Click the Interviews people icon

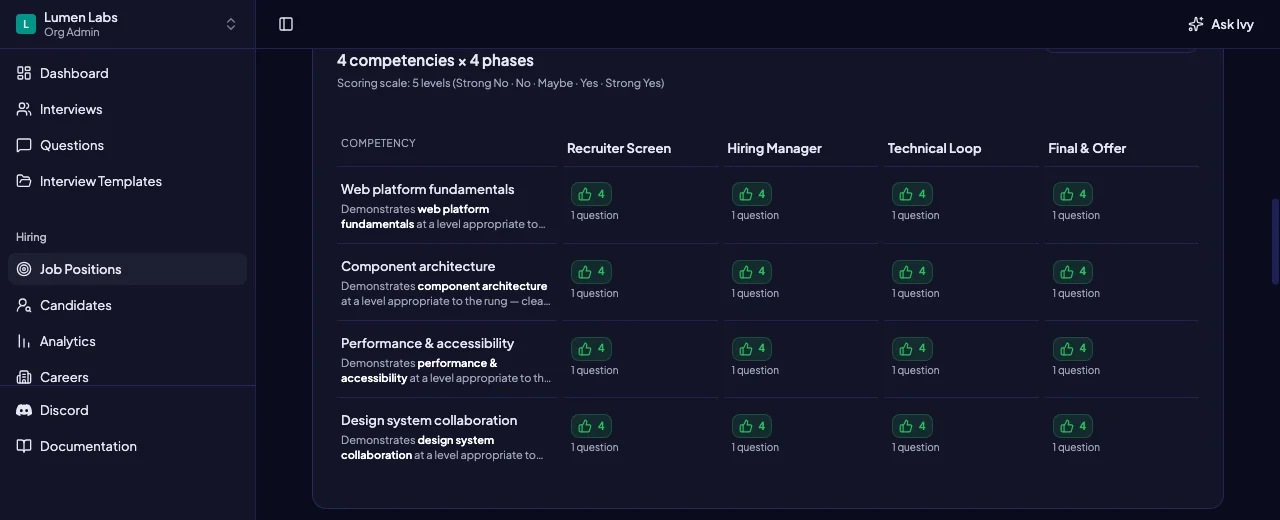(24, 109)
